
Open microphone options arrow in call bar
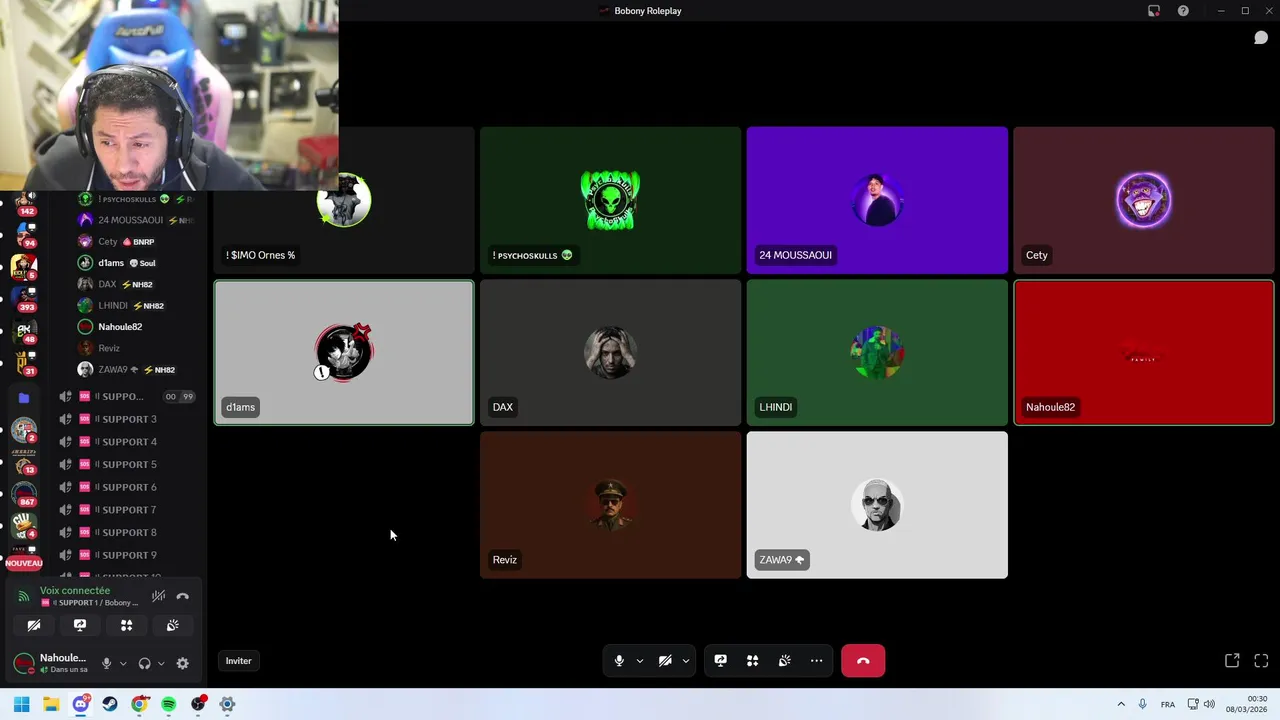click(x=640, y=661)
